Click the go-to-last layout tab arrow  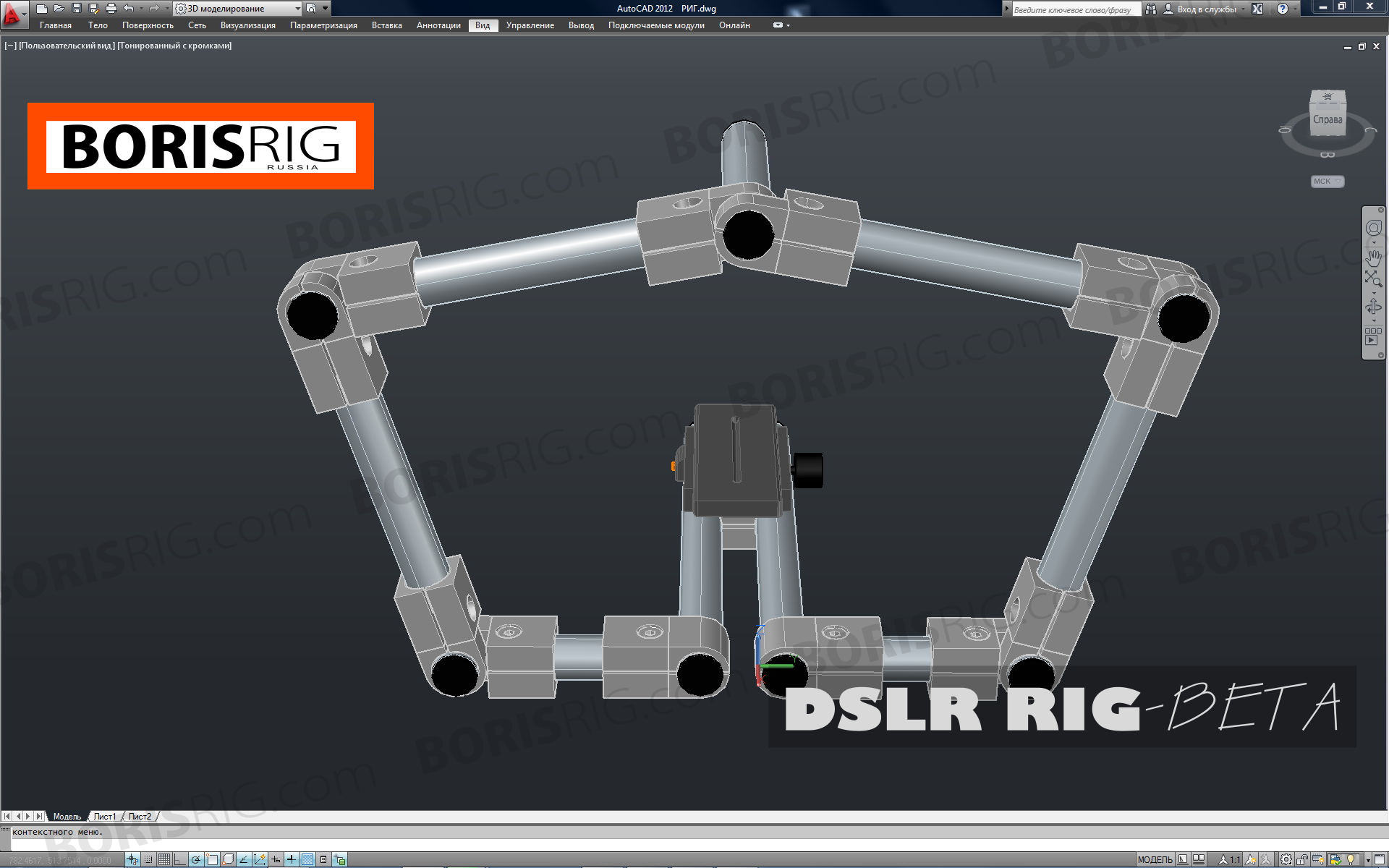click(38, 817)
